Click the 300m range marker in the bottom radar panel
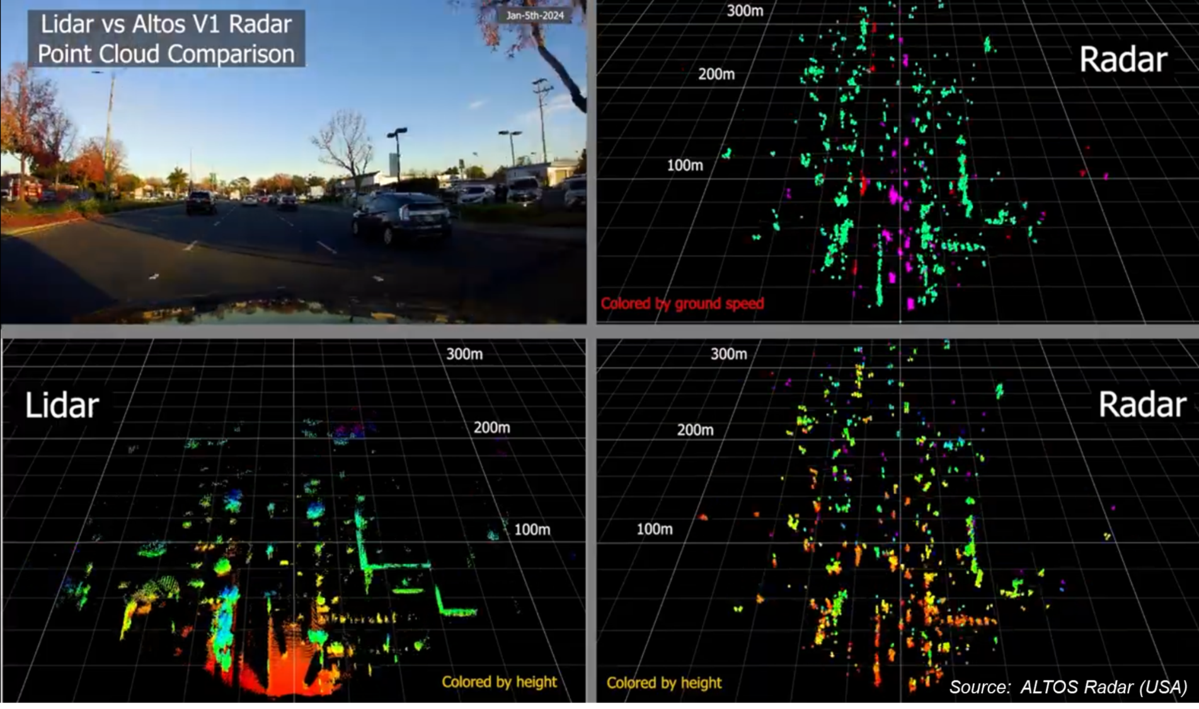The height and width of the screenshot is (709, 1199). click(x=730, y=354)
